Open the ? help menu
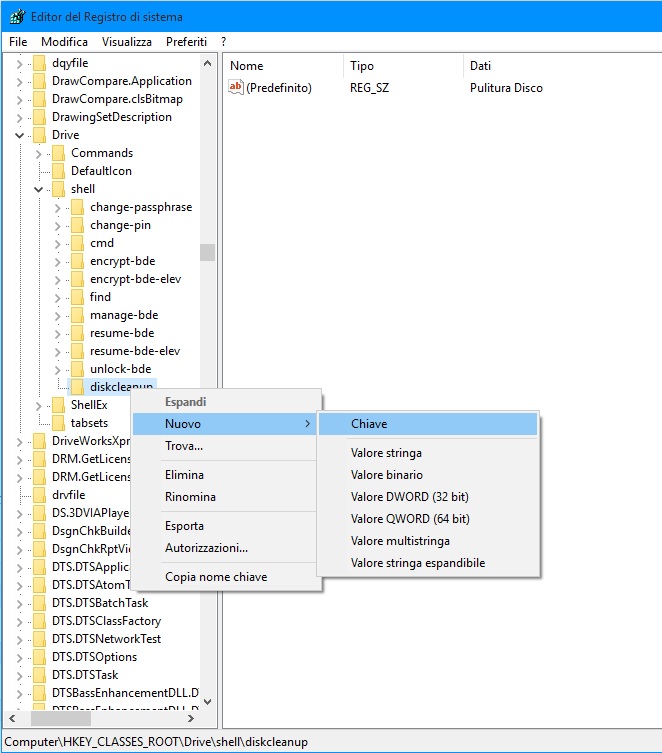Image resolution: width=662 pixels, height=753 pixels. click(224, 42)
